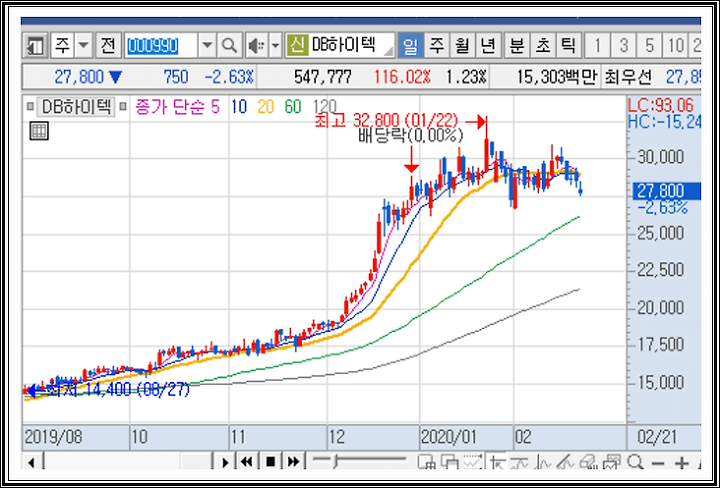Click the scrollbar right arrow
Image resolution: width=720 pixels, height=488 pixels.
tap(225, 462)
